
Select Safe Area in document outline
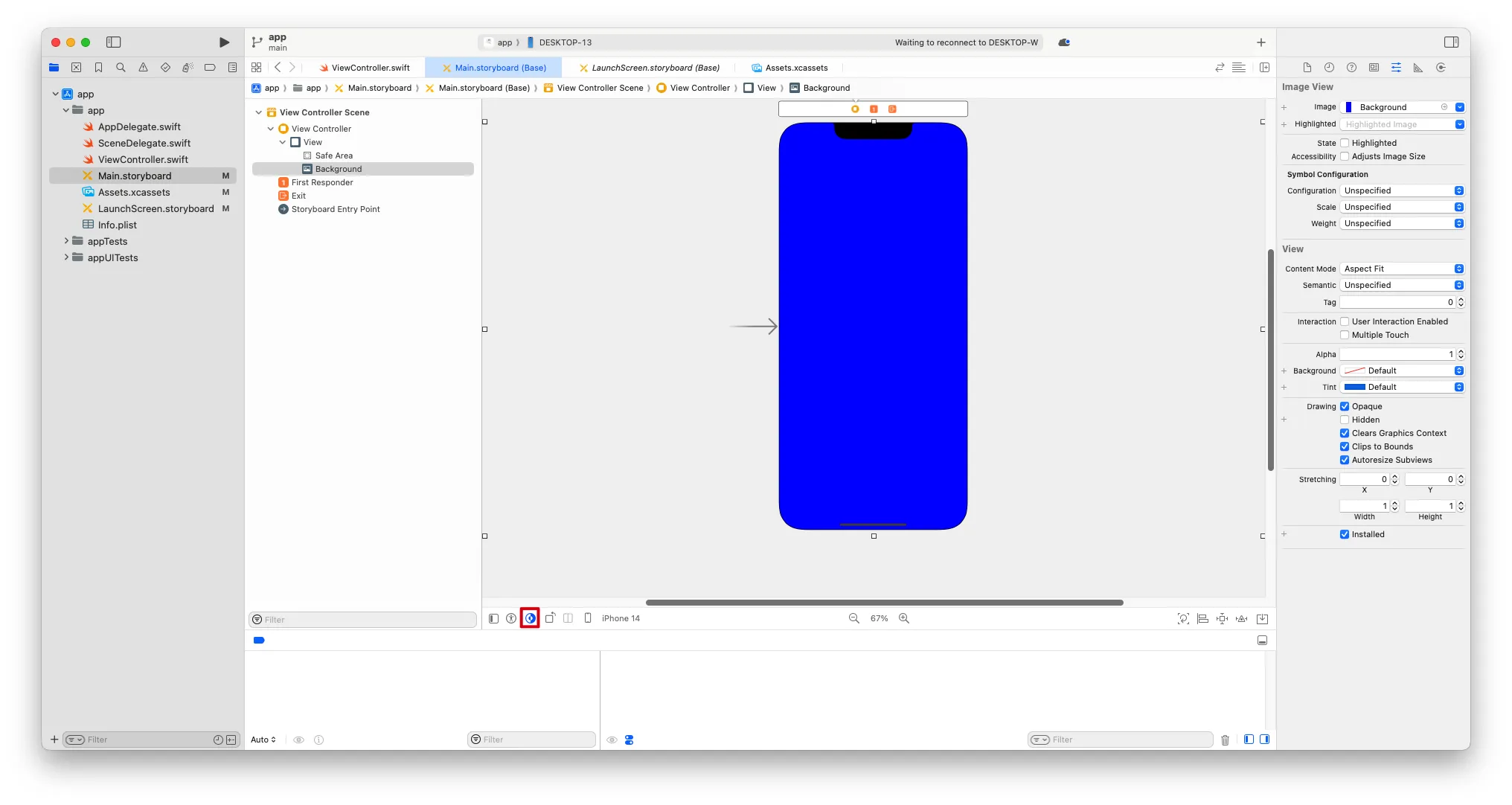pyautogui.click(x=334, y=155)
